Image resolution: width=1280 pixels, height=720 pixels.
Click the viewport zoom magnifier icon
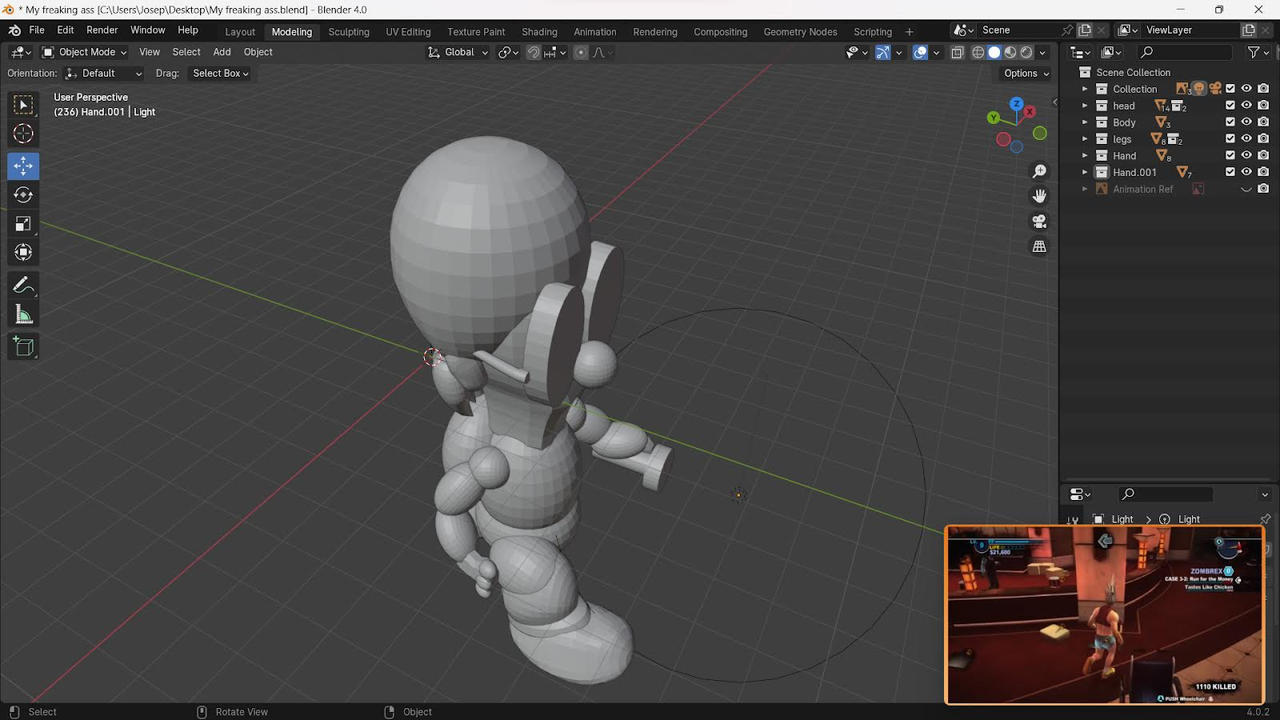click(x=1039, y=172)
